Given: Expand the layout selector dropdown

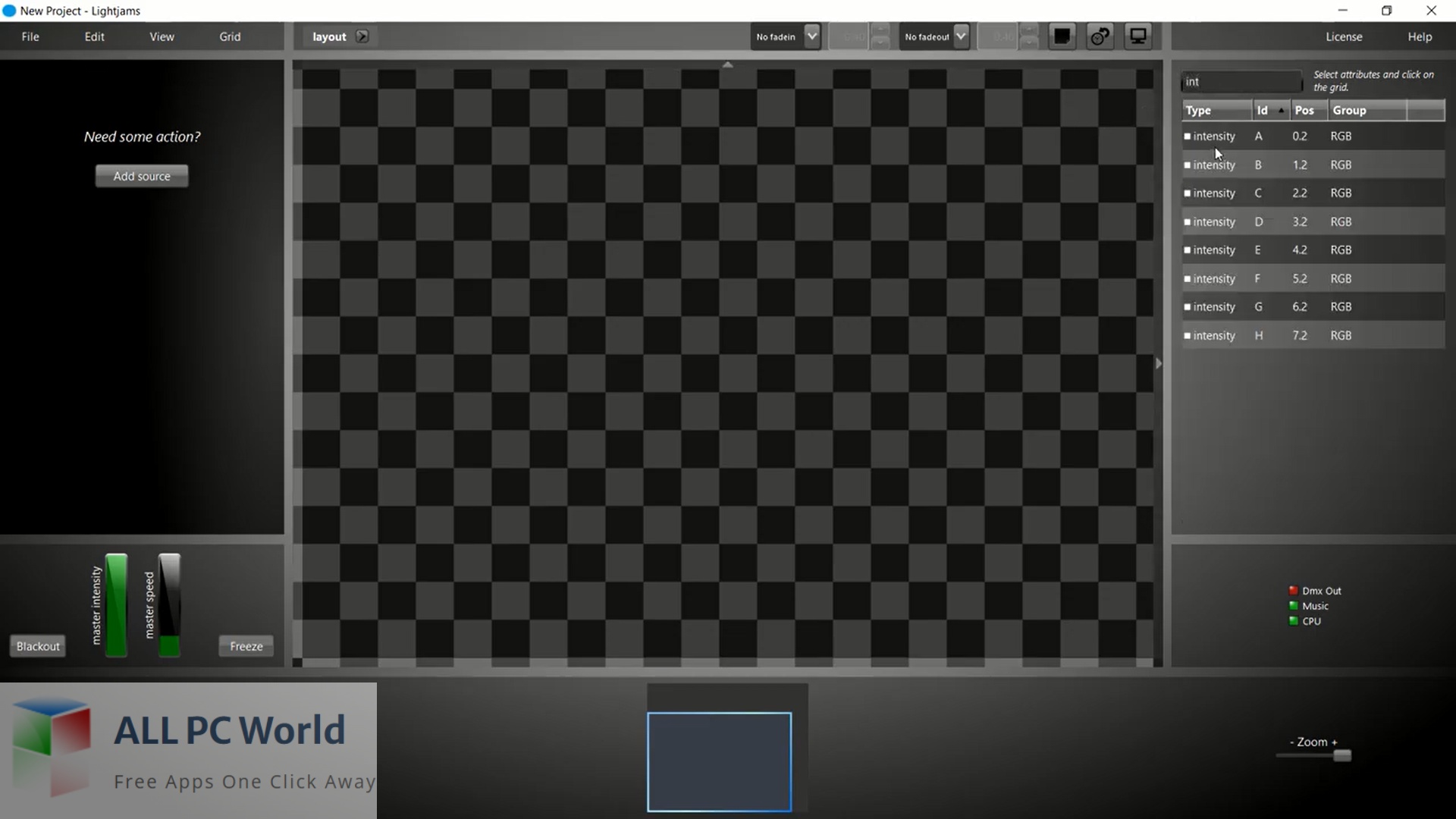Looking at the screenshot, I should pyautogui.click(x=360, y=36).
